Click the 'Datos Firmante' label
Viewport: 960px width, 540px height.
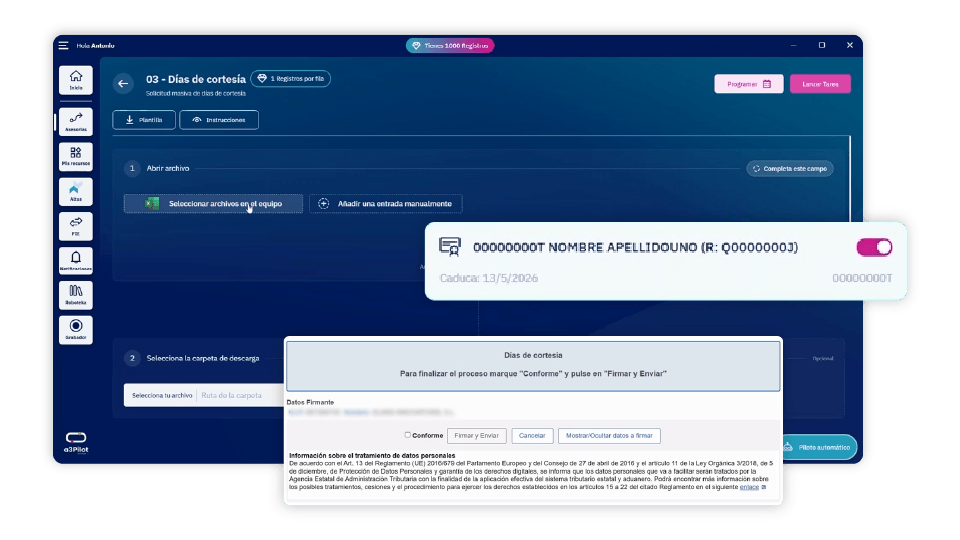tap(310, 402)
